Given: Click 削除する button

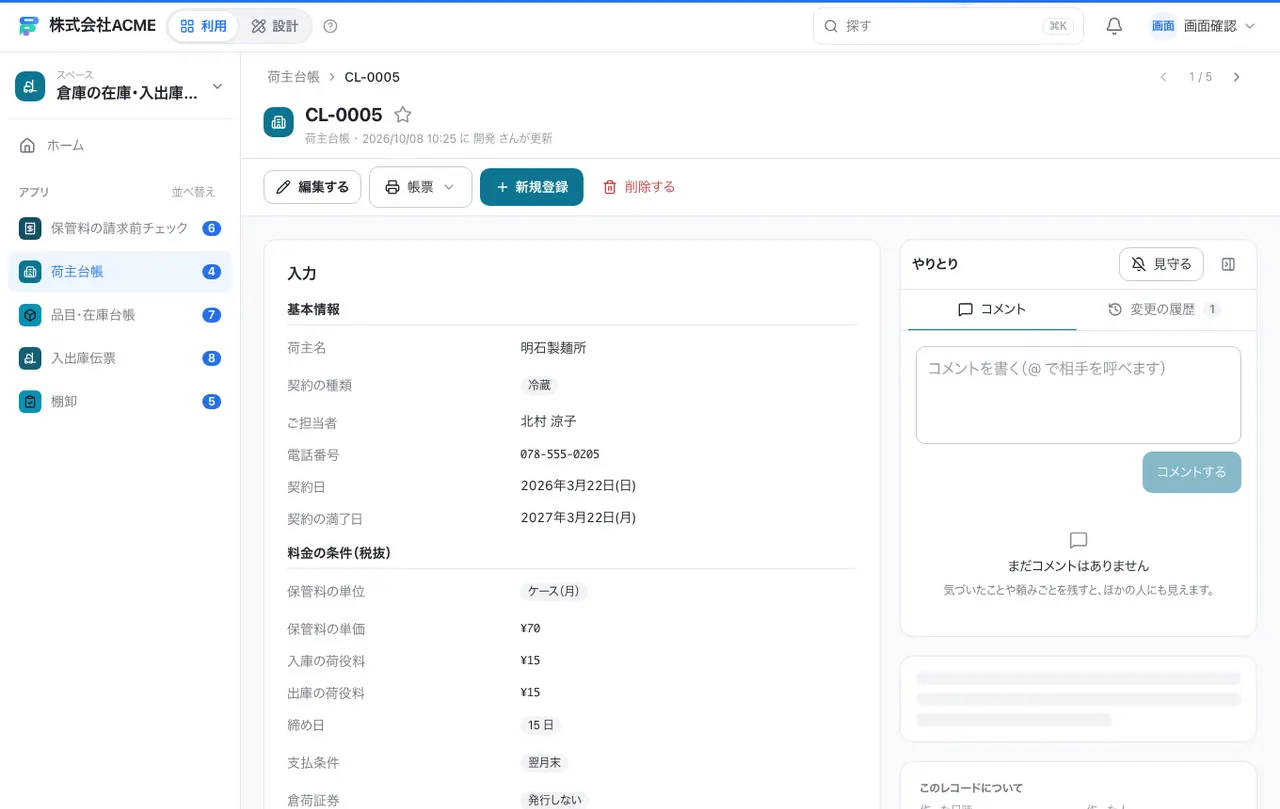Looking at the screenshot, I should (639, 187).
